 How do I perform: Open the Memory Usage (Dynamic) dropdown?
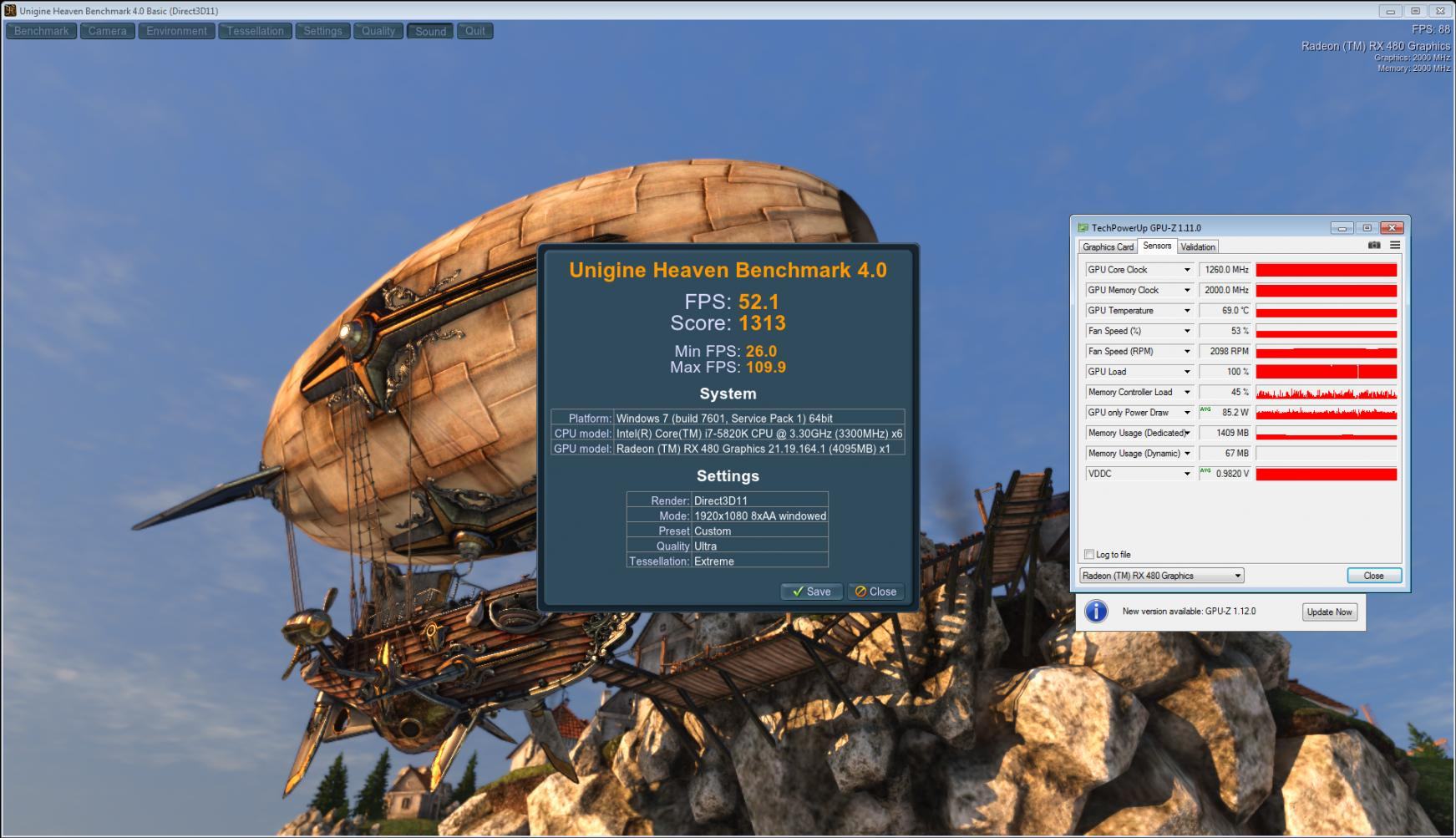coord(1186,453)
